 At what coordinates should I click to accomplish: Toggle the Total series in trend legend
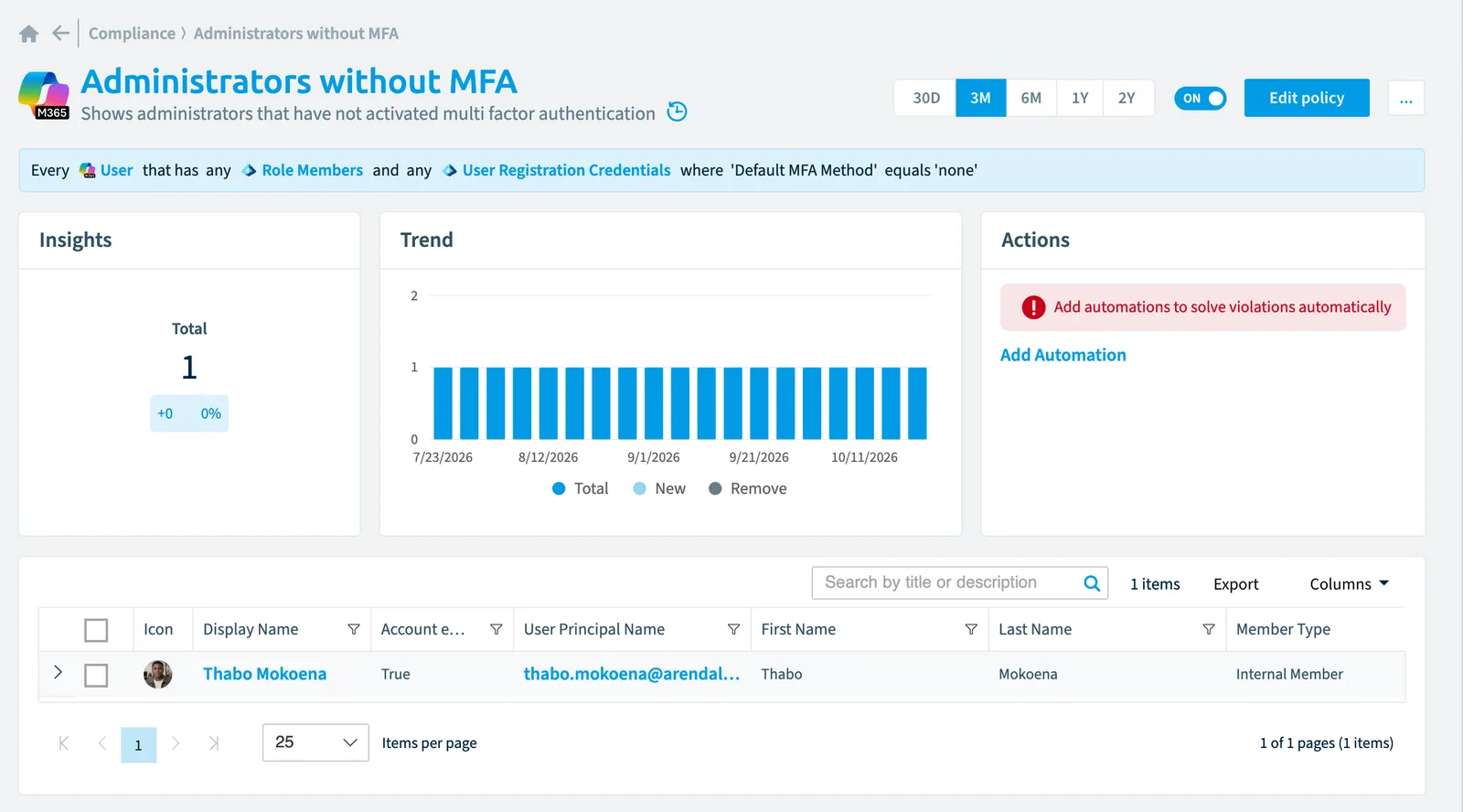pyautogui.click(x=581, y=488)
